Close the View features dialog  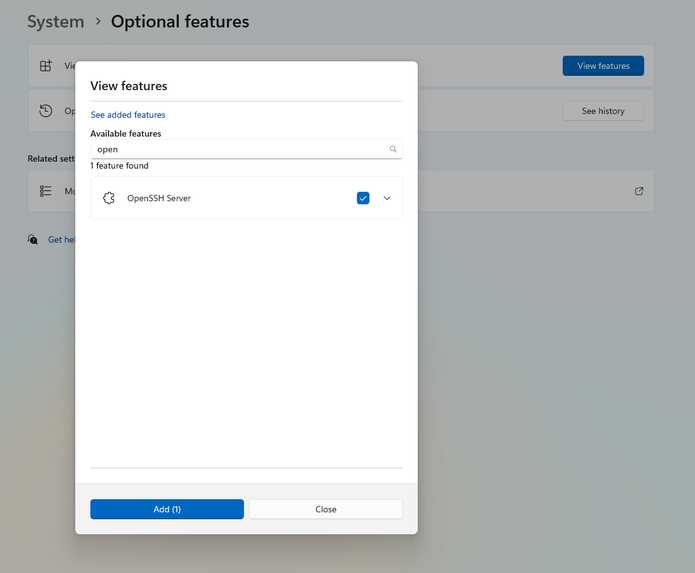click(325, 509)
